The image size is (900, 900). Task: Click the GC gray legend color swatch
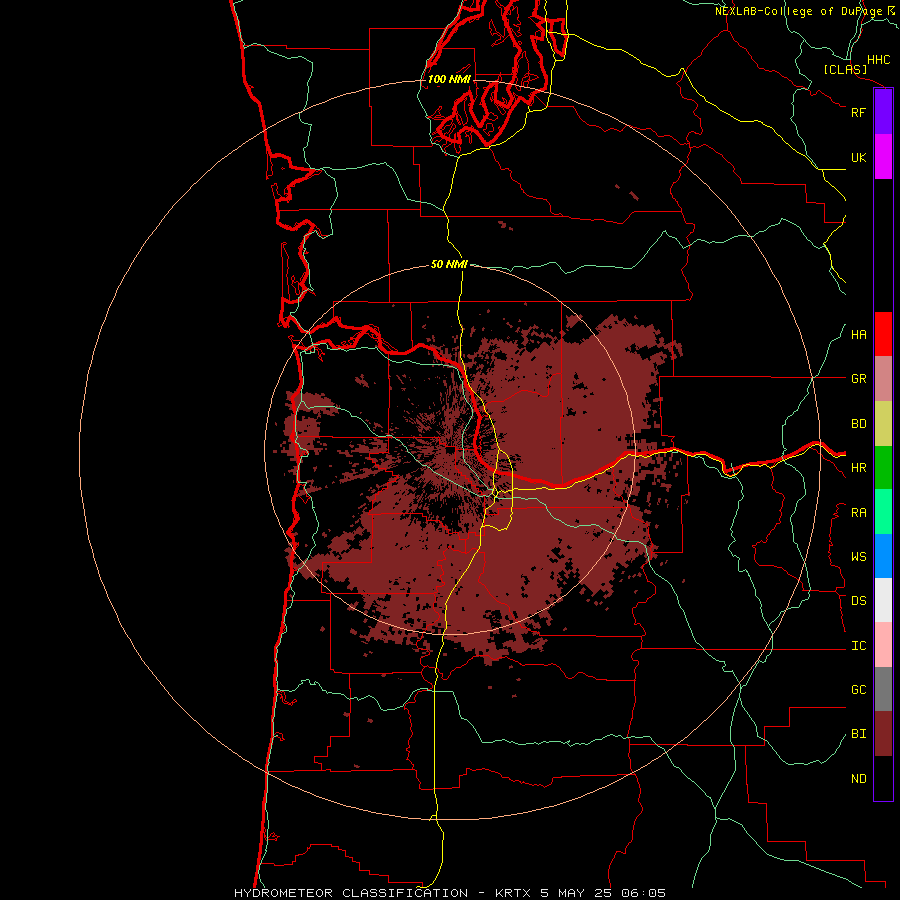tap(883, 689)
